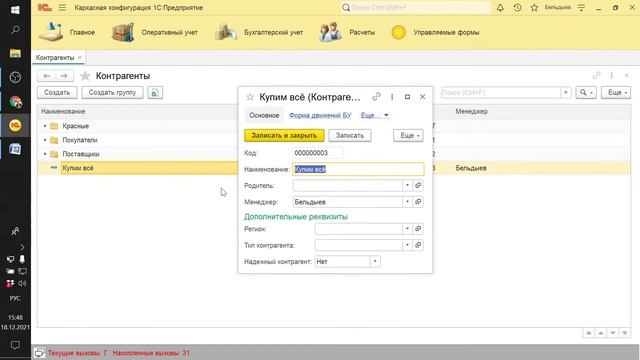Click the Наименование column header
Screen dimensions: 640x360
pos(63,111)
